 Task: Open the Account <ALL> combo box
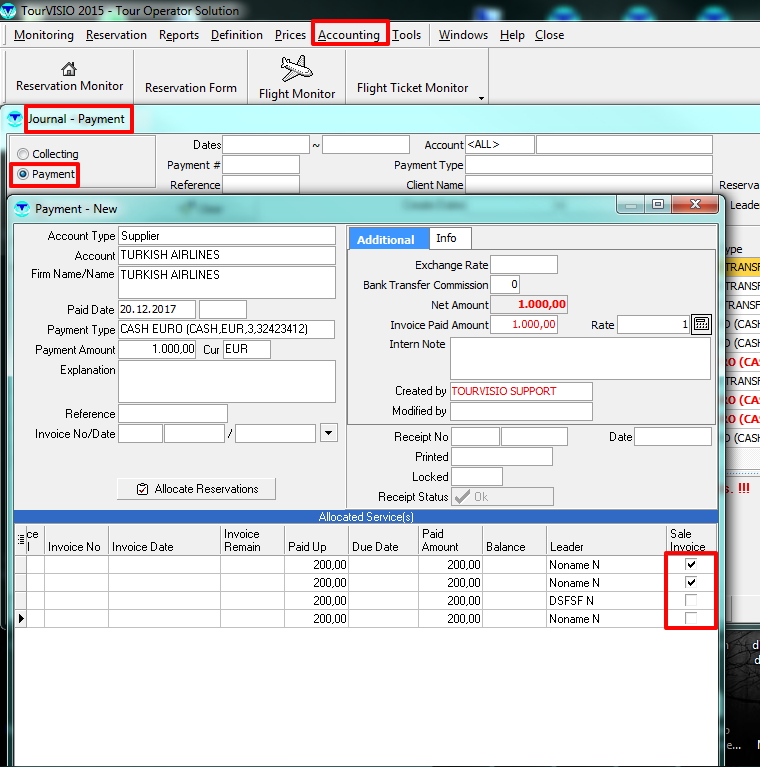point(498,145)
